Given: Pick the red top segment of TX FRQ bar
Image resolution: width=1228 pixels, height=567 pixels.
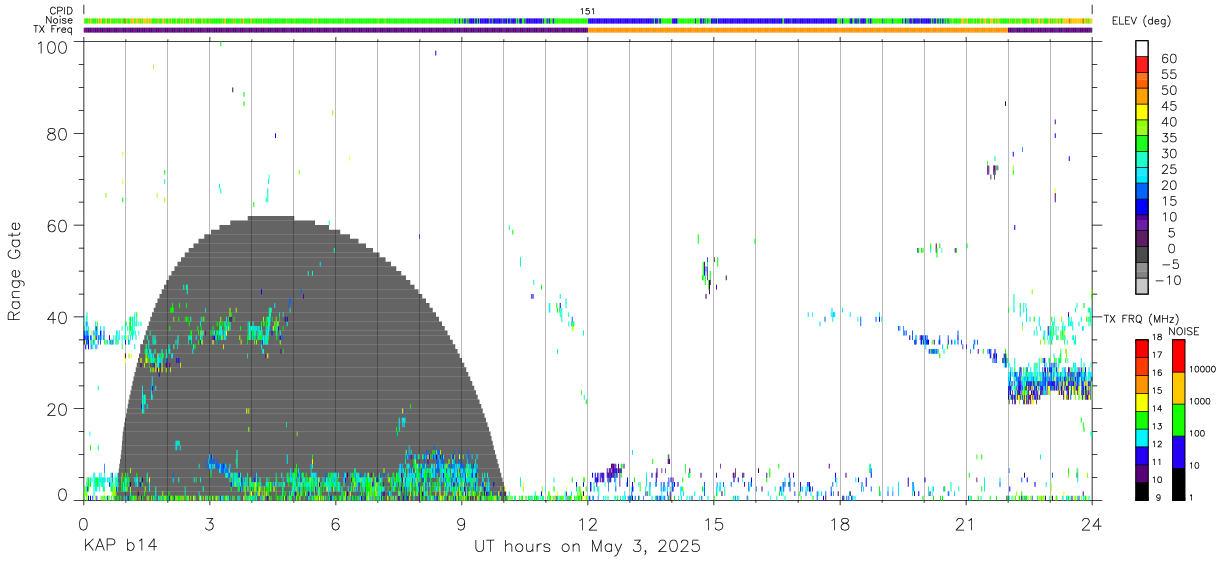Looking at the screenshot, I should coord(1142,349).
